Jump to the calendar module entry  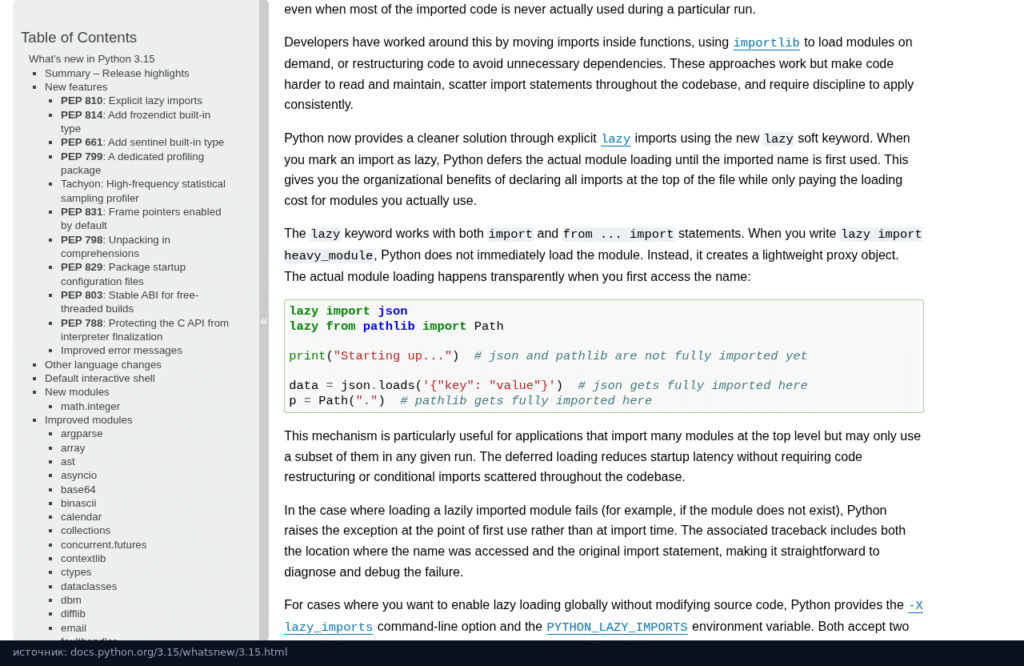click(x=81, y=517)
